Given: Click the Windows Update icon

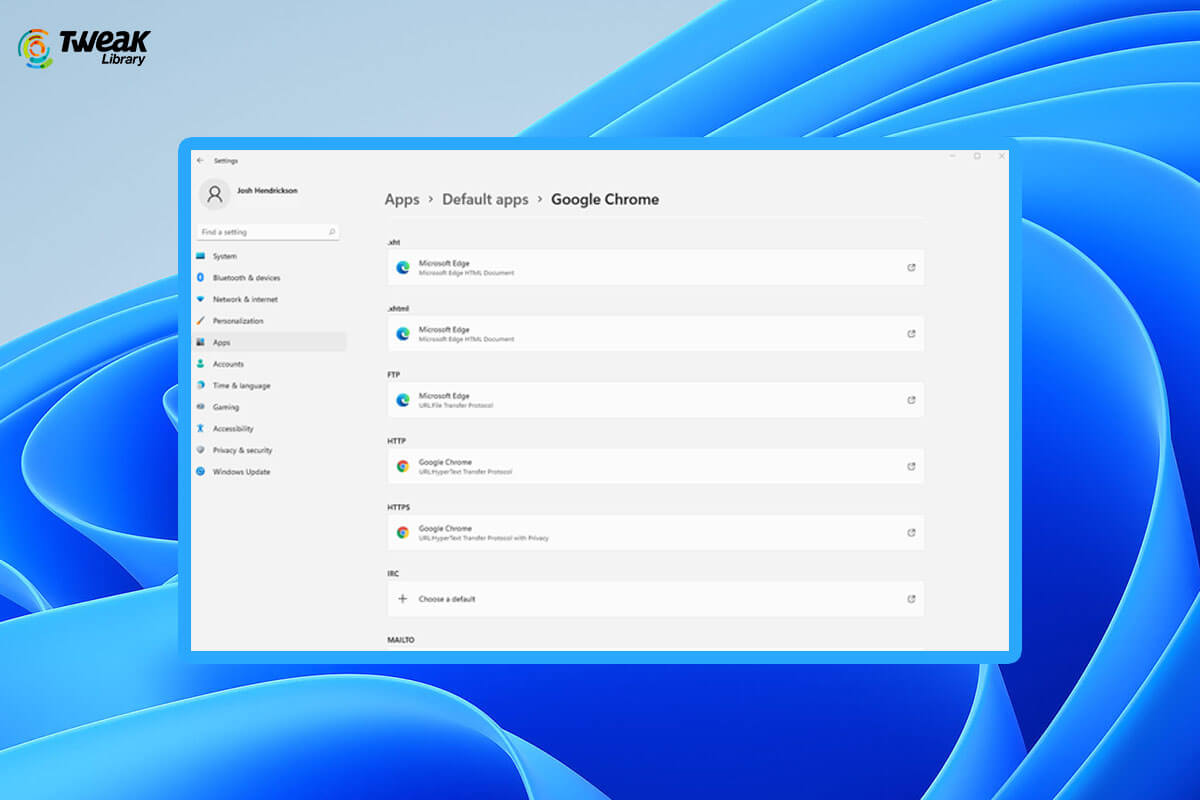Looking at the screenshot, I should tap(199, 471).
